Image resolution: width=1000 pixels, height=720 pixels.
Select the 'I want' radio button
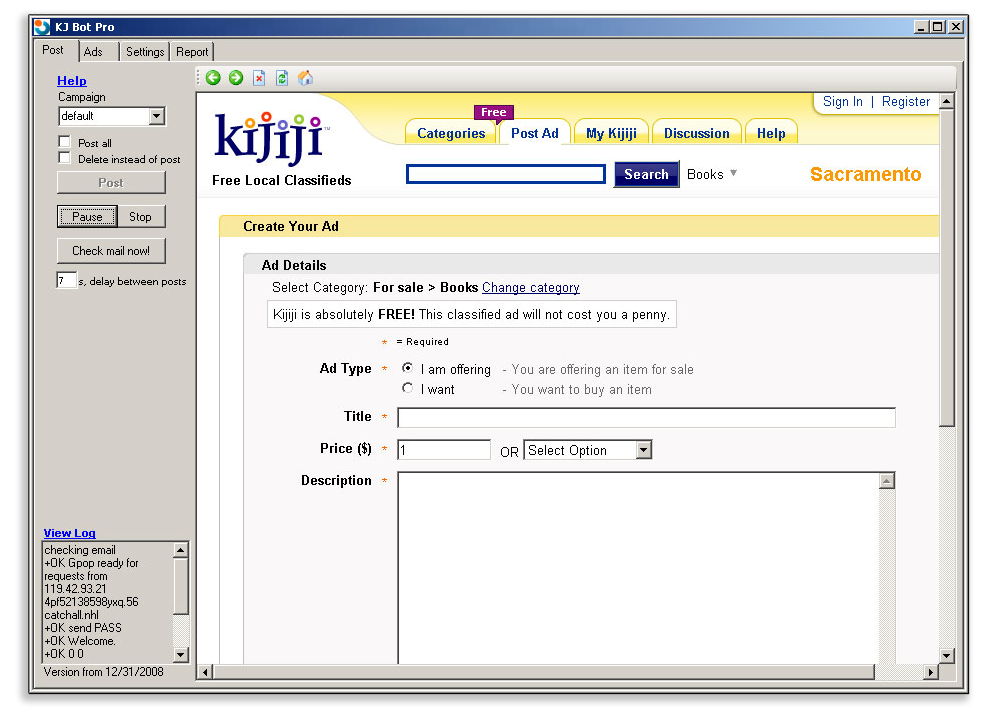408,388
